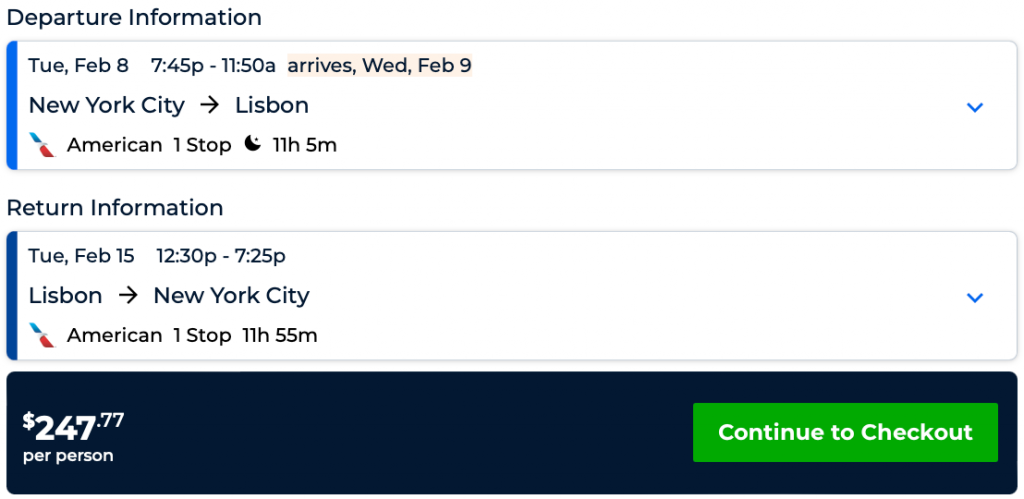Click the overnight moon icon

252,144
